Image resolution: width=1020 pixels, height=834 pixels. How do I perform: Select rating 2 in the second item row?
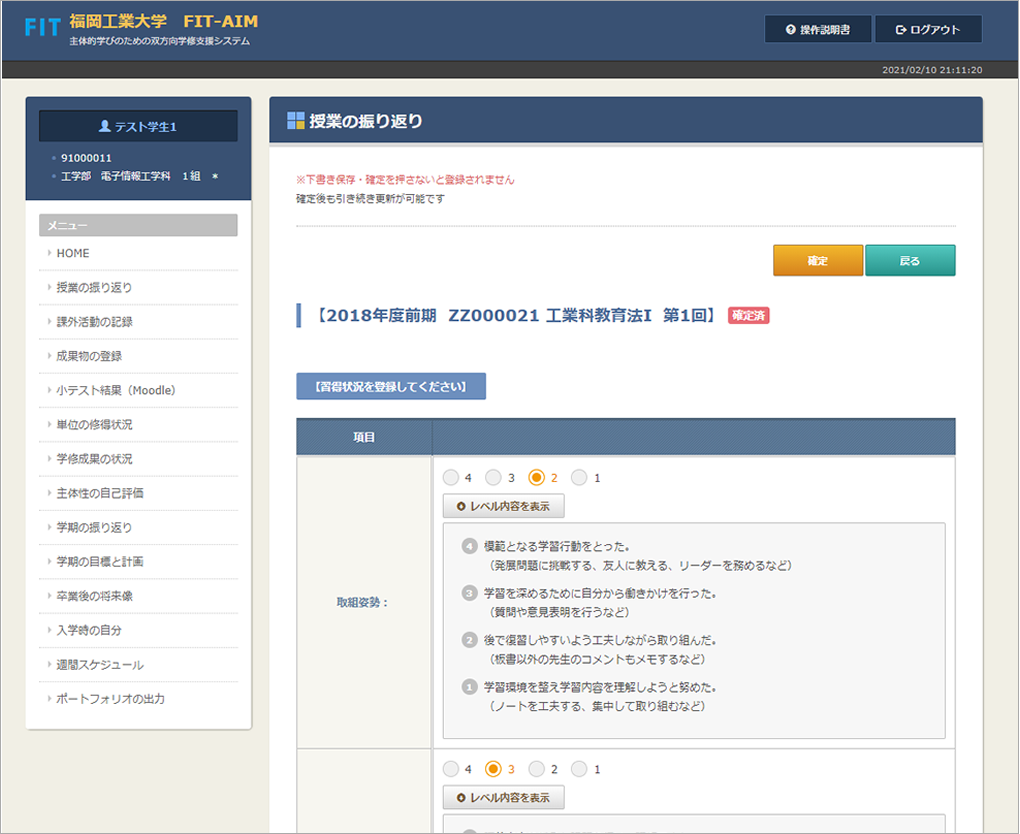click(537, 769)
